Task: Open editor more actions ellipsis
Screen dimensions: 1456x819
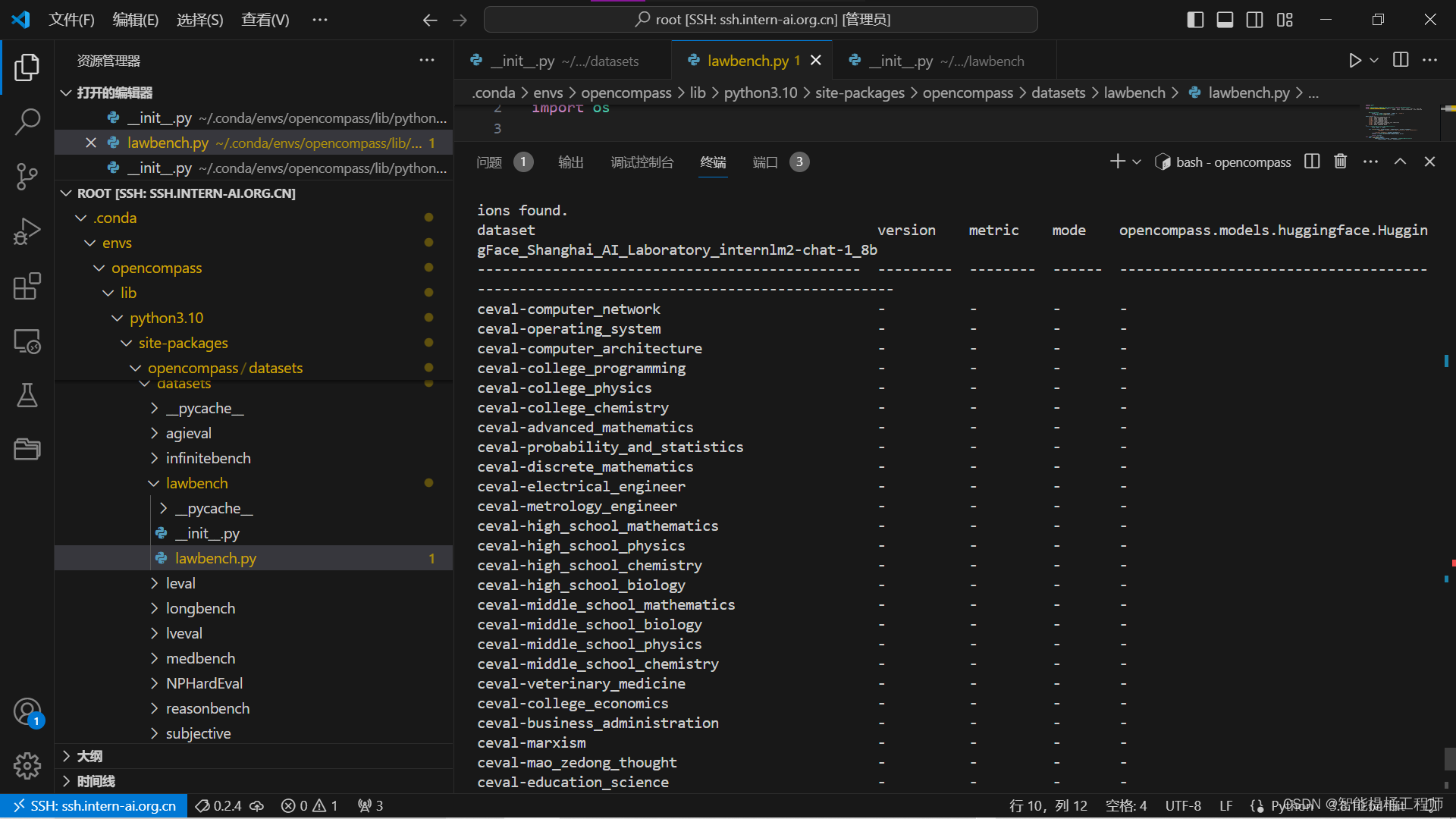Action: [x=1430, y=60]
